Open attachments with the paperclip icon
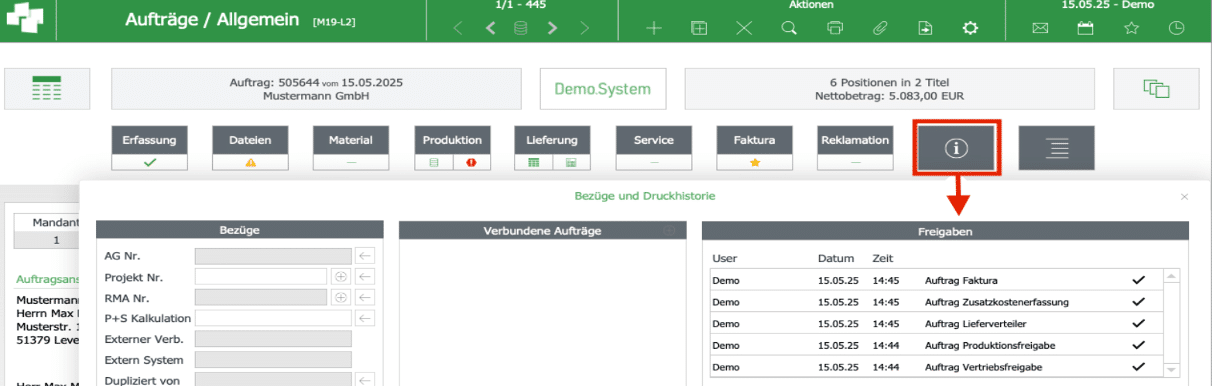 [880, 28]
